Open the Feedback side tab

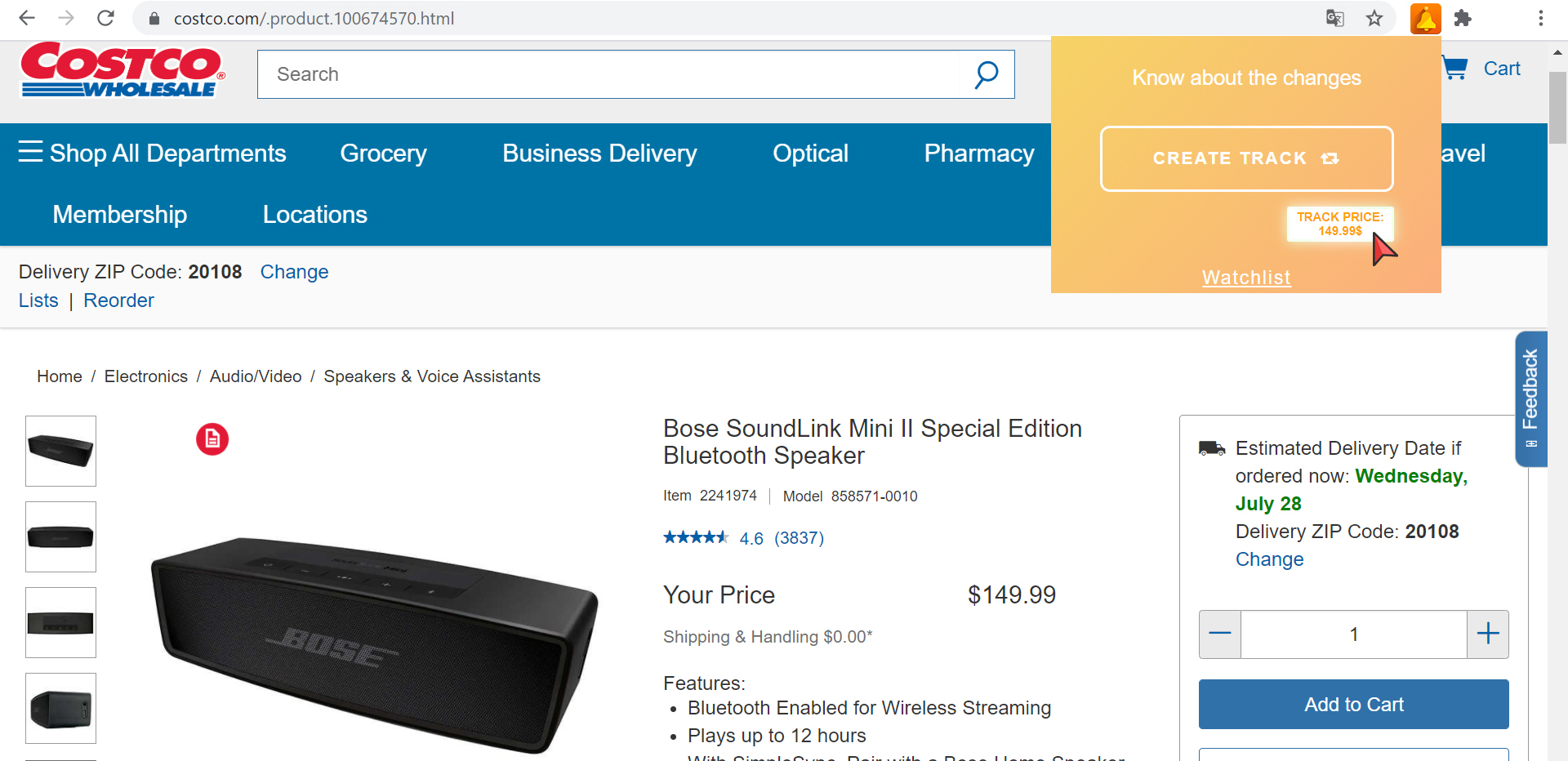[1531, 398]
